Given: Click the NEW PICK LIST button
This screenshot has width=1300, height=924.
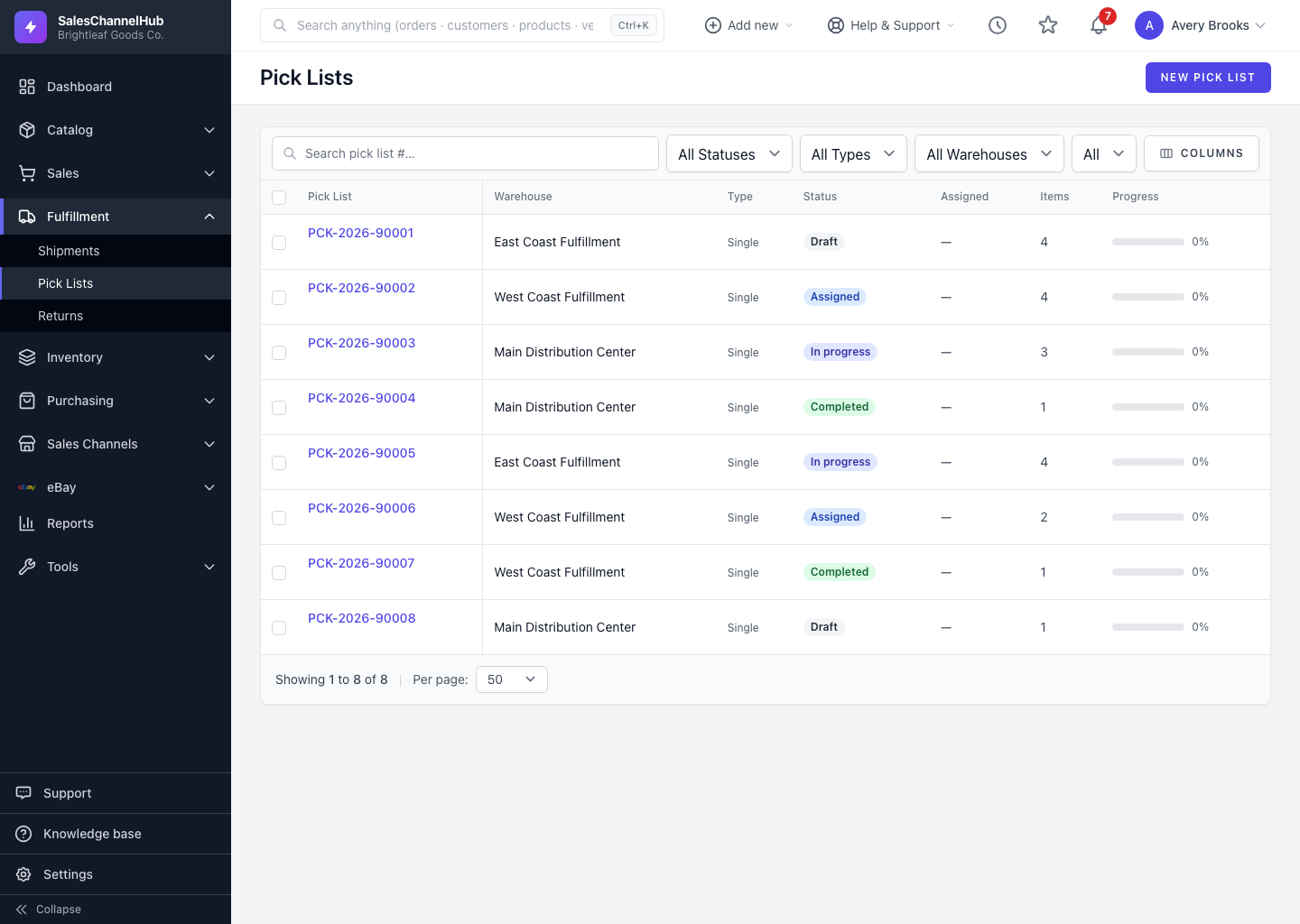Looking at the screenshot, I should tap(1208, 78).
